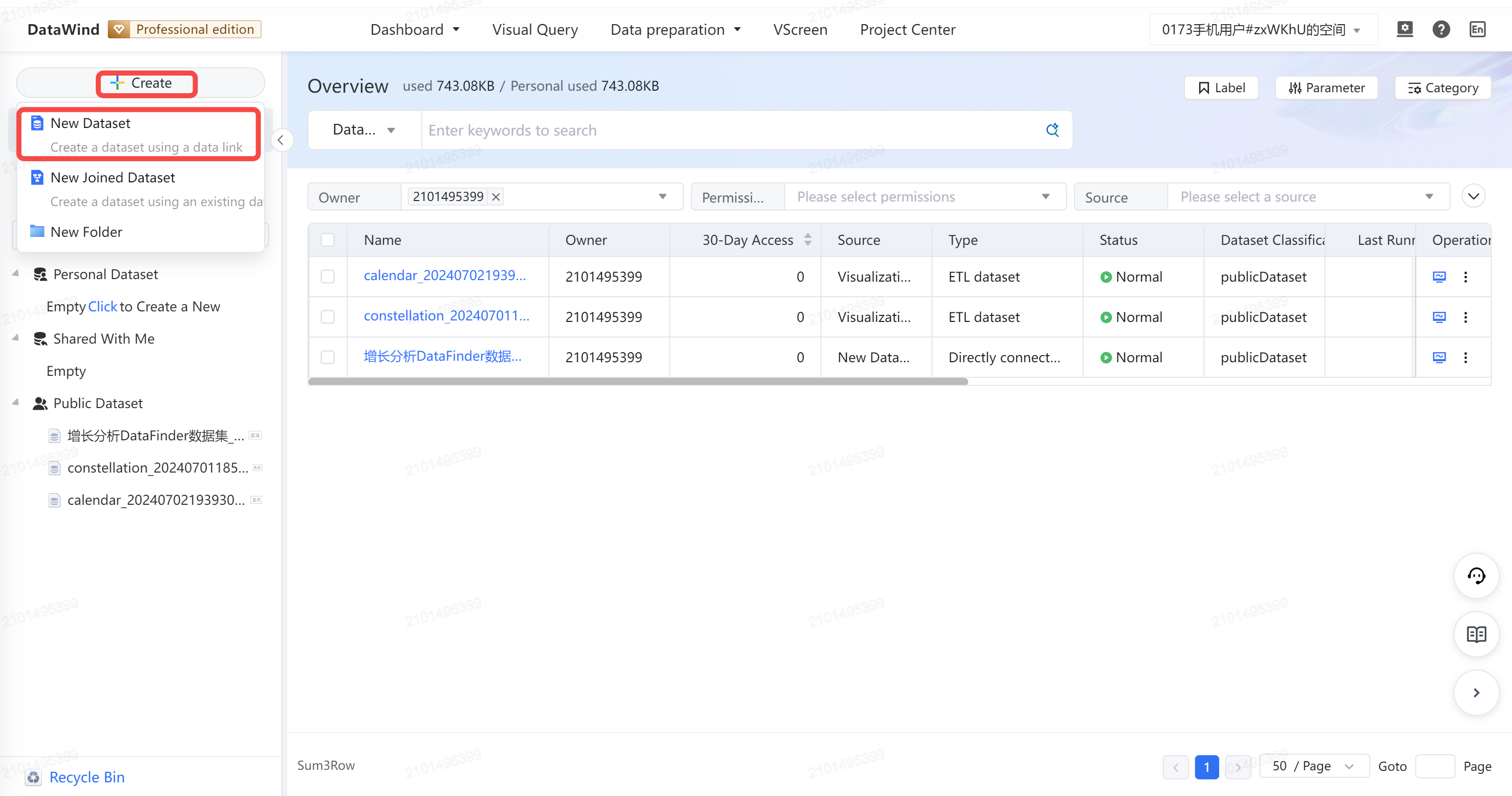Click preview icon for 增长分析DataFinder row
Image resolution: width=1512 pixels, height=796 pixels.
click(1438, 357)
